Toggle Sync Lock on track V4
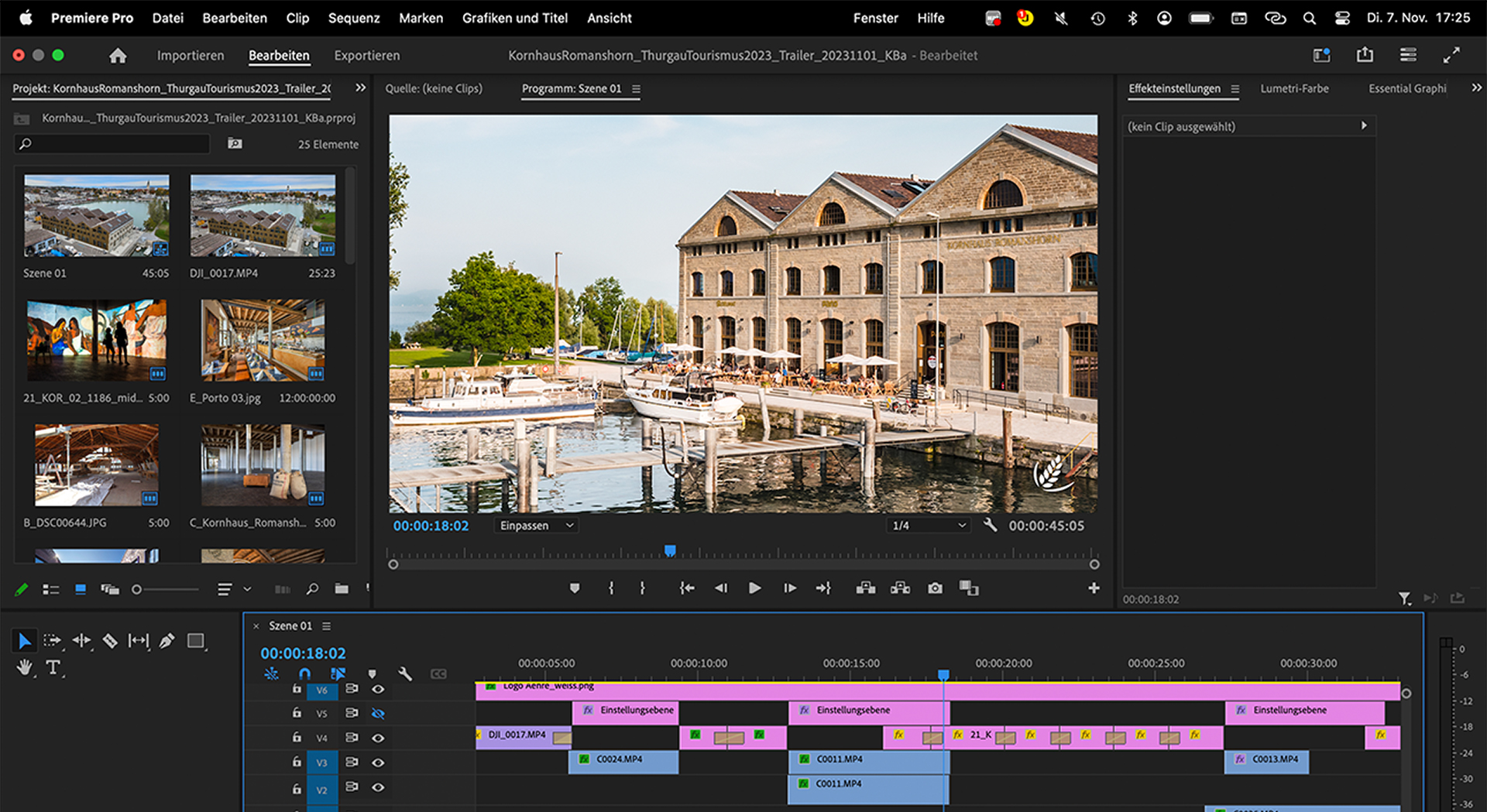Screen dimensions: 1487x812 [352, 738]
